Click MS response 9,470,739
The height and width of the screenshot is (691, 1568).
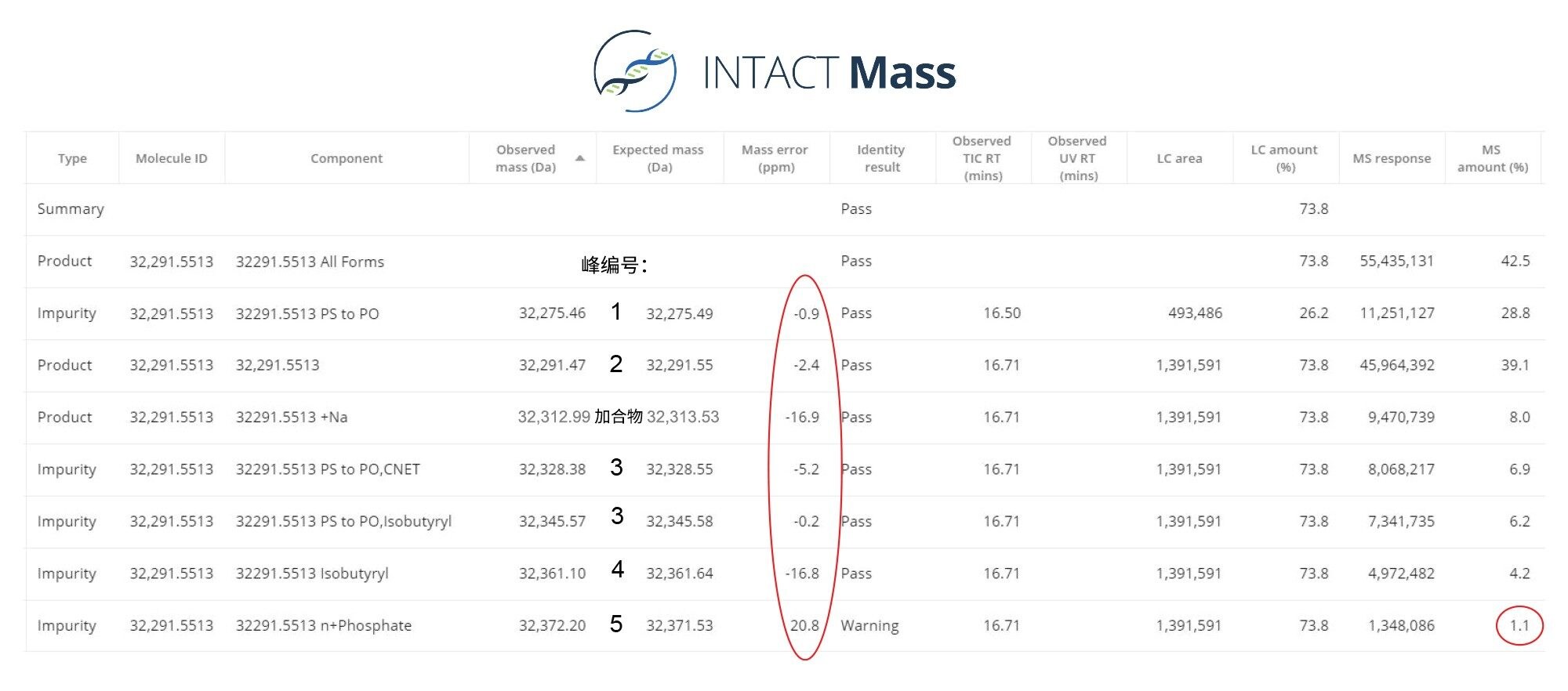[x=1401, y=418]
